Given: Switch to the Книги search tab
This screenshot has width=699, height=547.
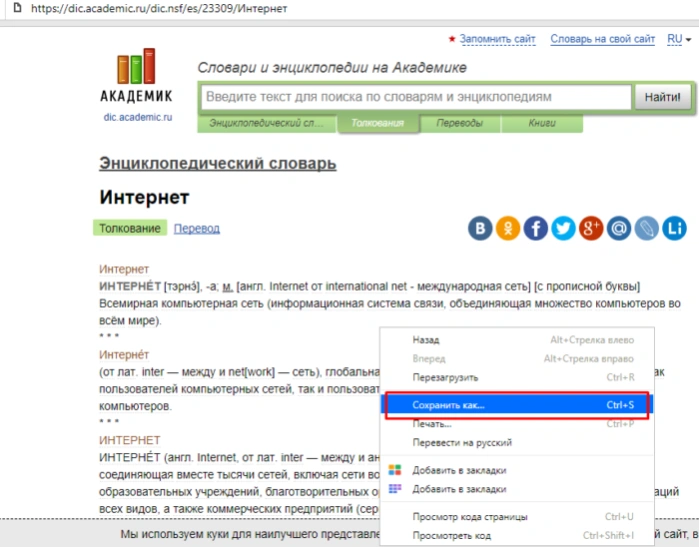Looking at the screenshot, I should coord(542,123).
